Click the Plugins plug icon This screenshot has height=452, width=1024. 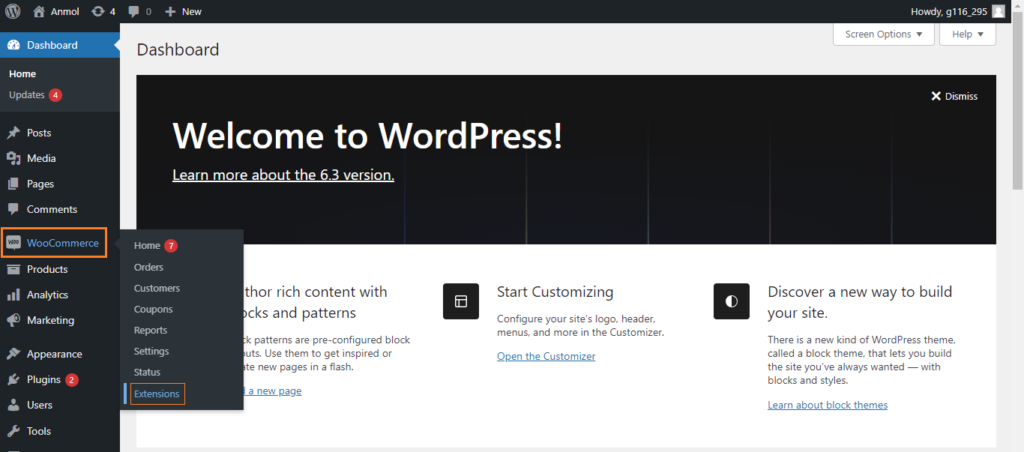click(x=13, y=379)
